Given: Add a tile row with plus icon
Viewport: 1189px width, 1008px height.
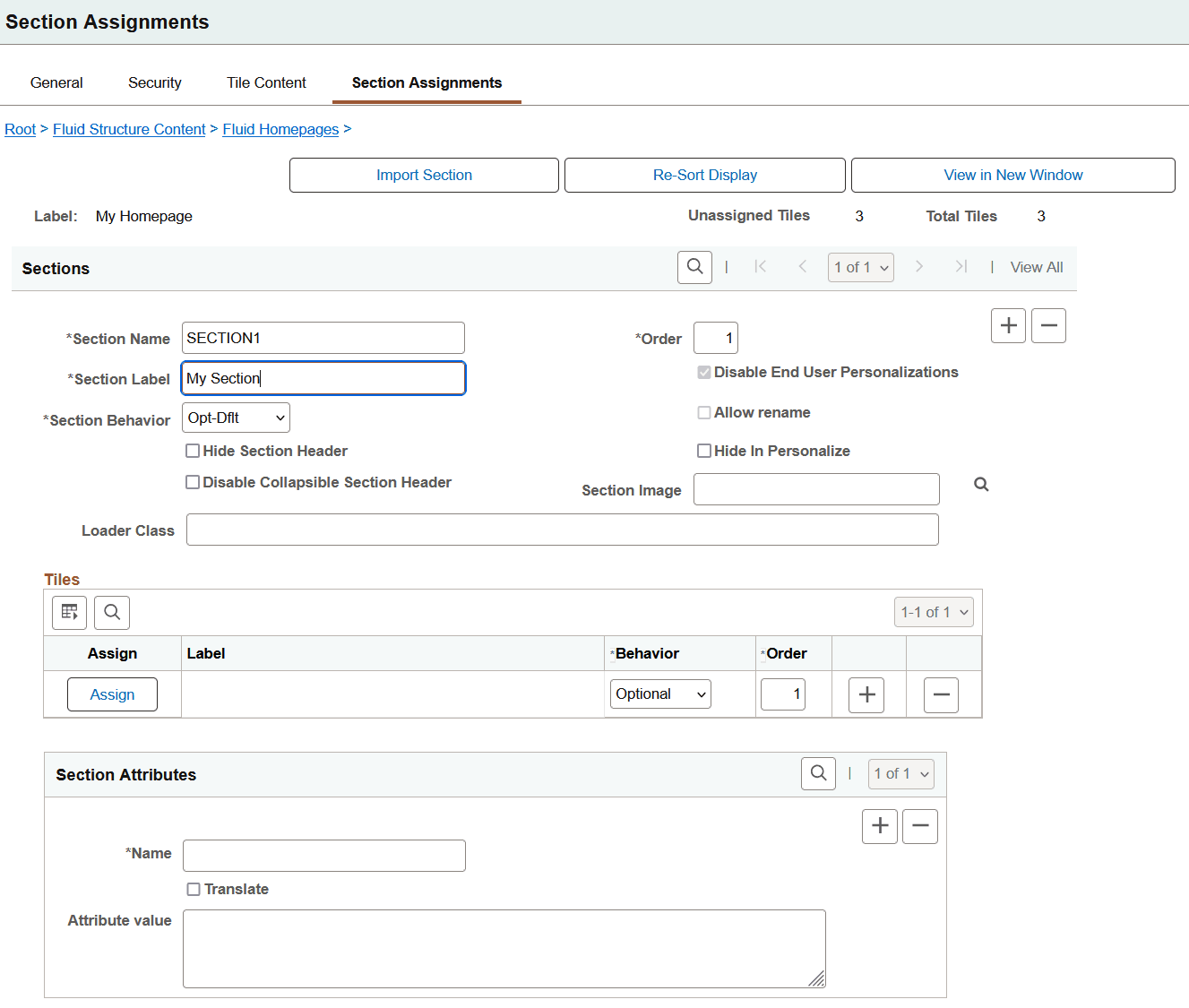Looking at the screenshot, I should (x=866, y=694).
